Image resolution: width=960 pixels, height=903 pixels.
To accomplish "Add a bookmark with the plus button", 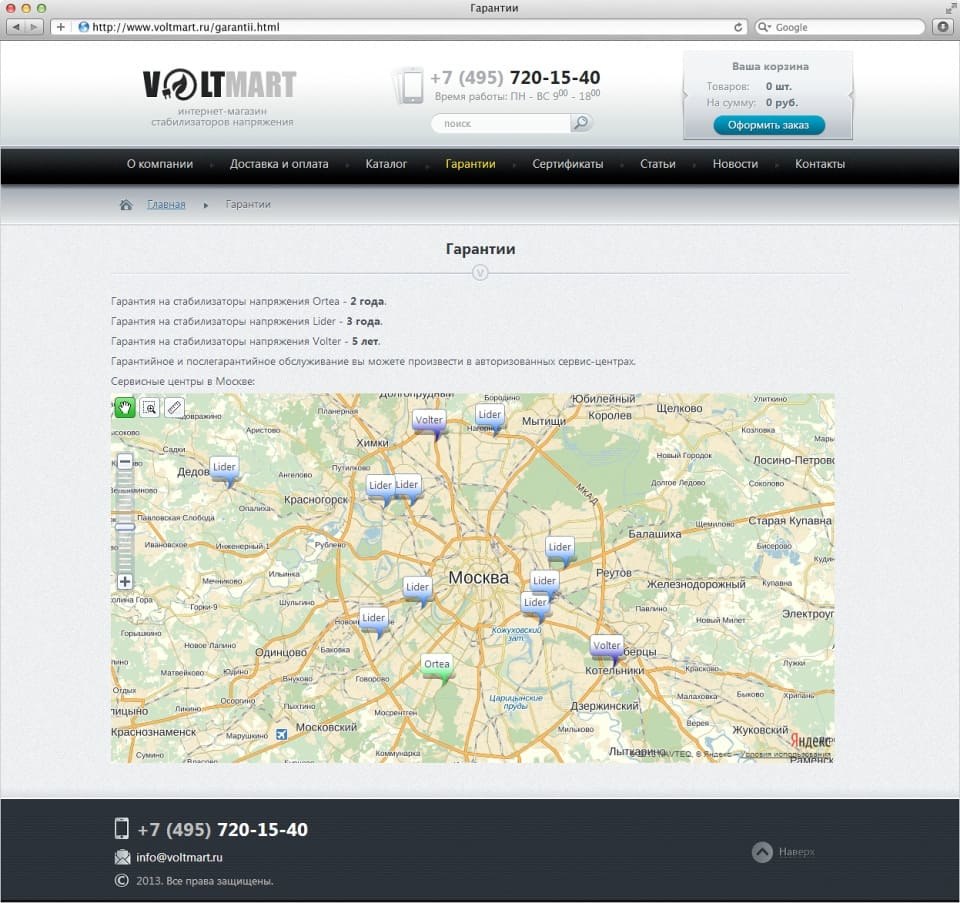I will (x=60, y=27).
